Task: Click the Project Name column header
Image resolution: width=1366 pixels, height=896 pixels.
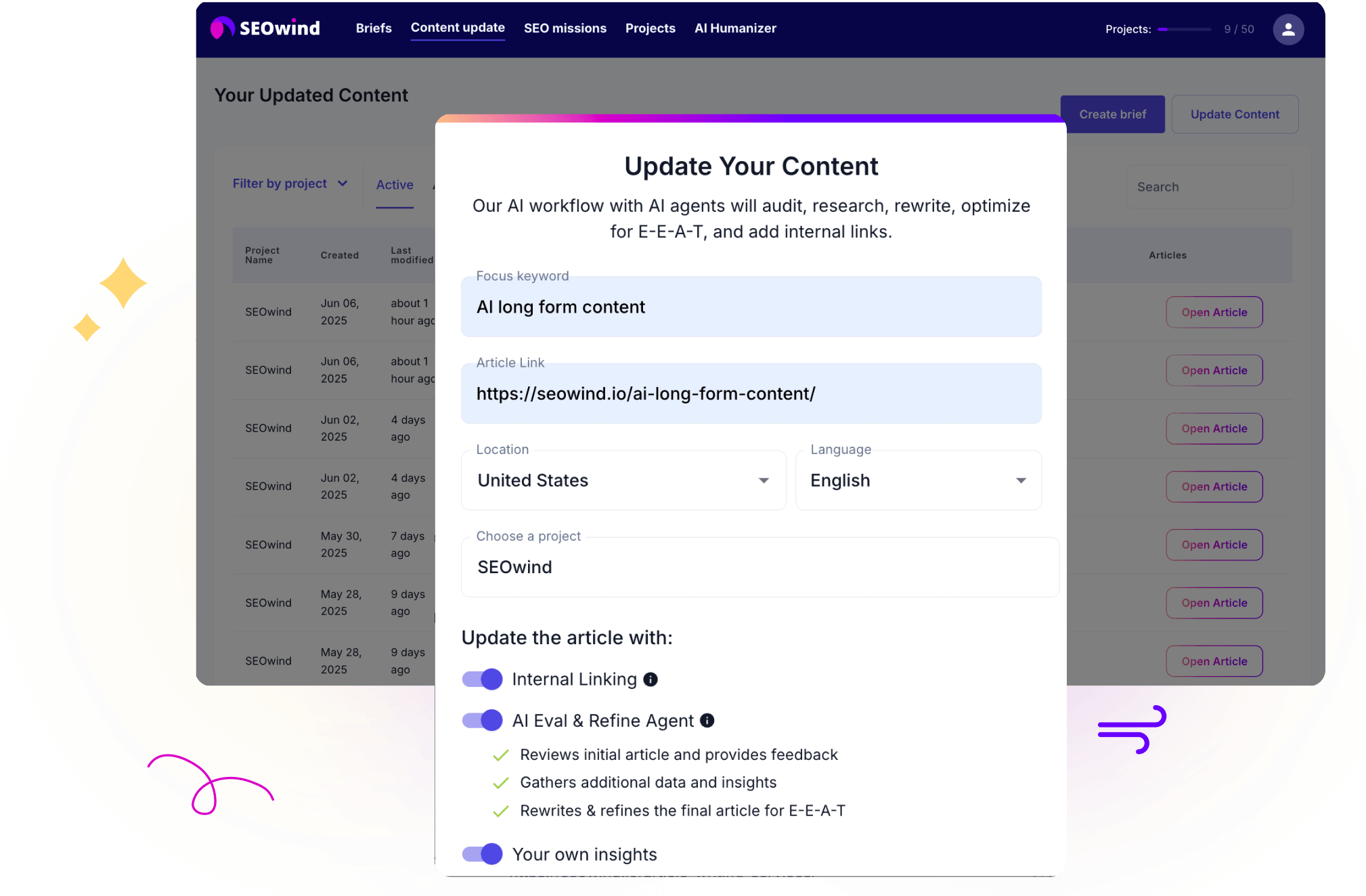Action: pyautogui.click(x=262, y=255)
